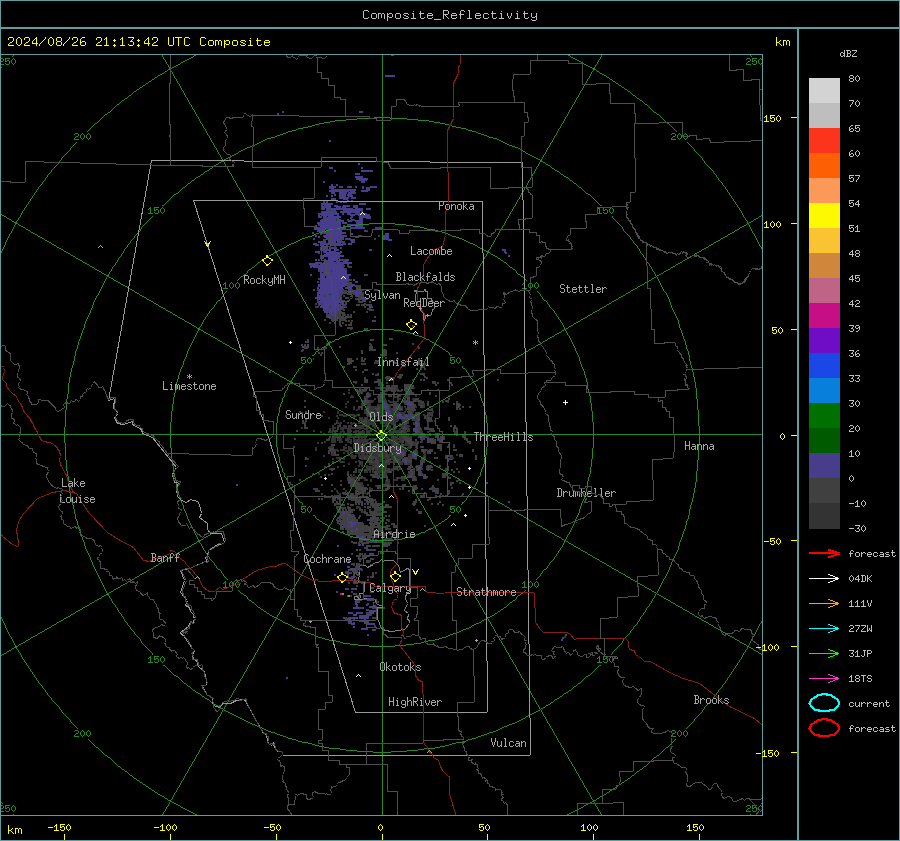Click the Limestone label

[x=189, y=386]
